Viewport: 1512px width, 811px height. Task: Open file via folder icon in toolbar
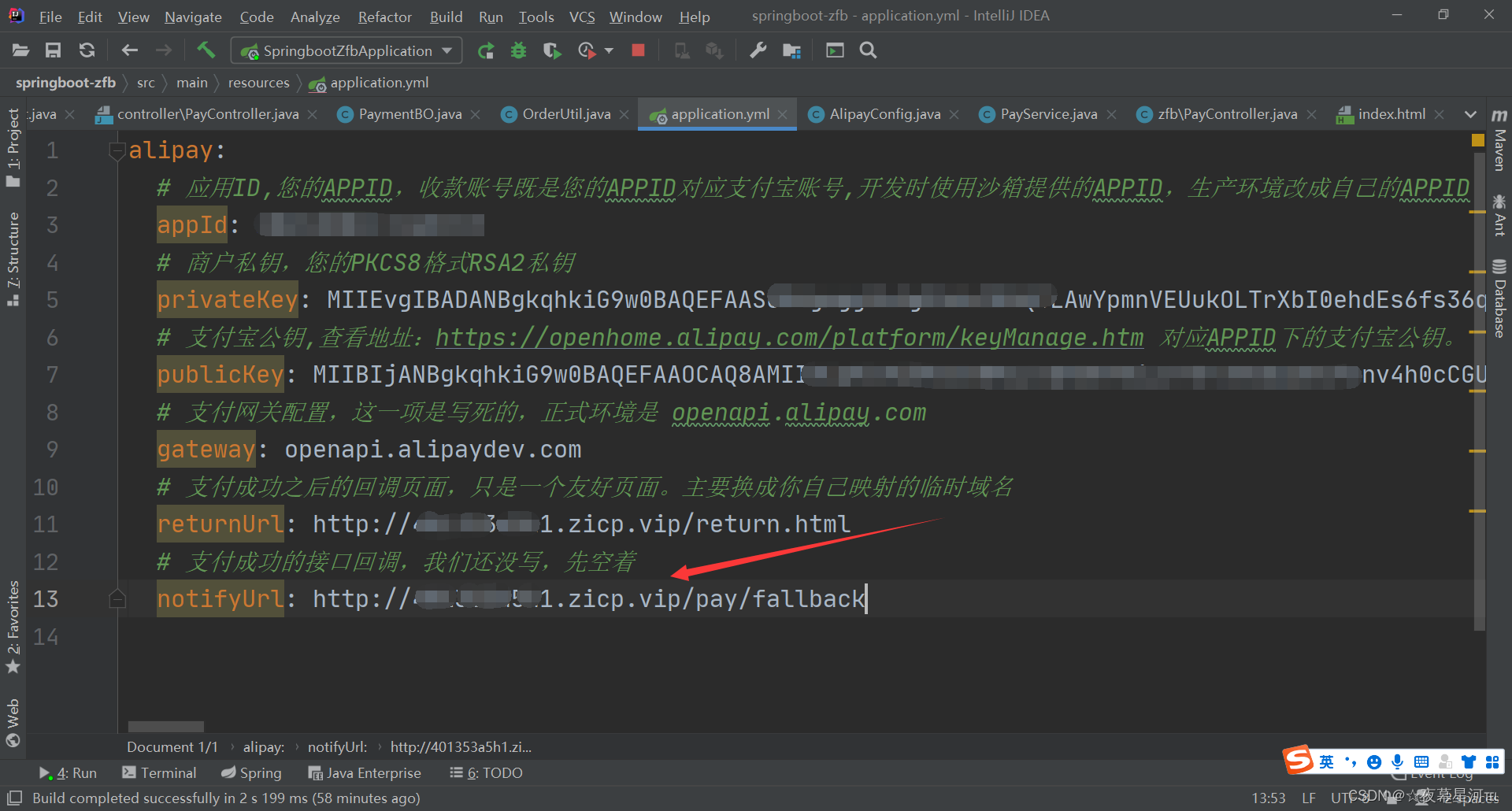coord(21,50)
